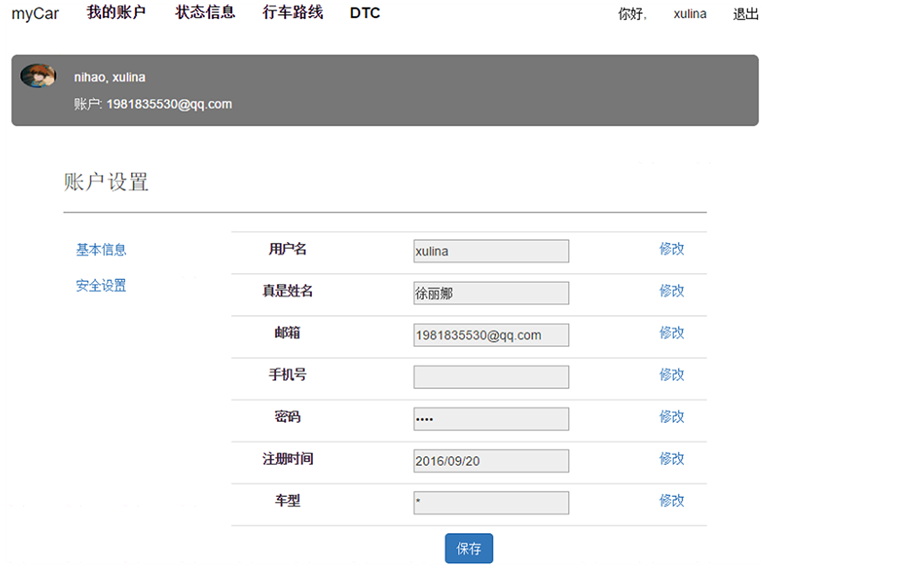Click 修改 for the 手机号 row
903x565 pixels.
tap(672, 375)
